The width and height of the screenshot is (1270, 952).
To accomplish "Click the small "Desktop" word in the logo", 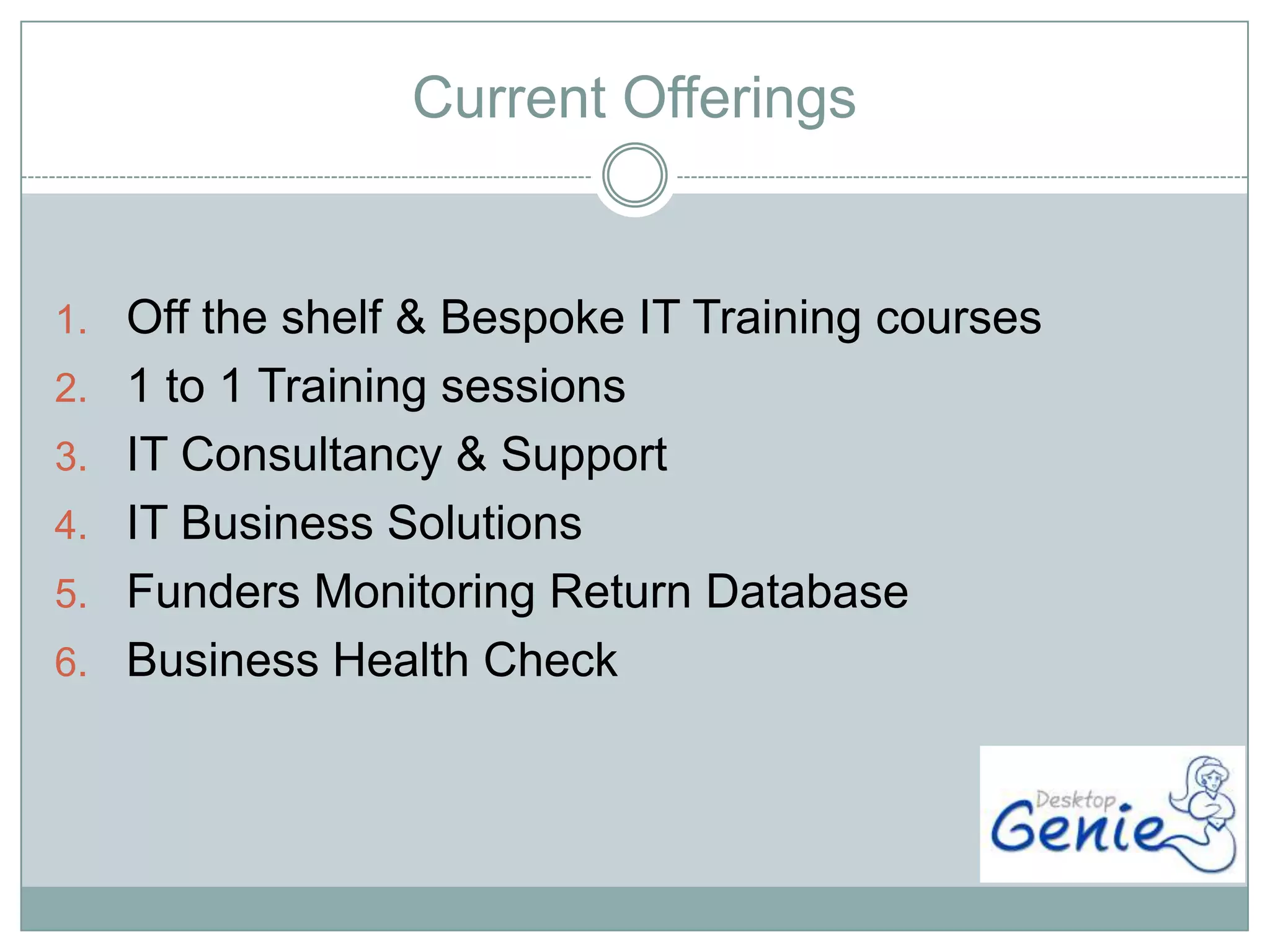I will [1075, 800].
